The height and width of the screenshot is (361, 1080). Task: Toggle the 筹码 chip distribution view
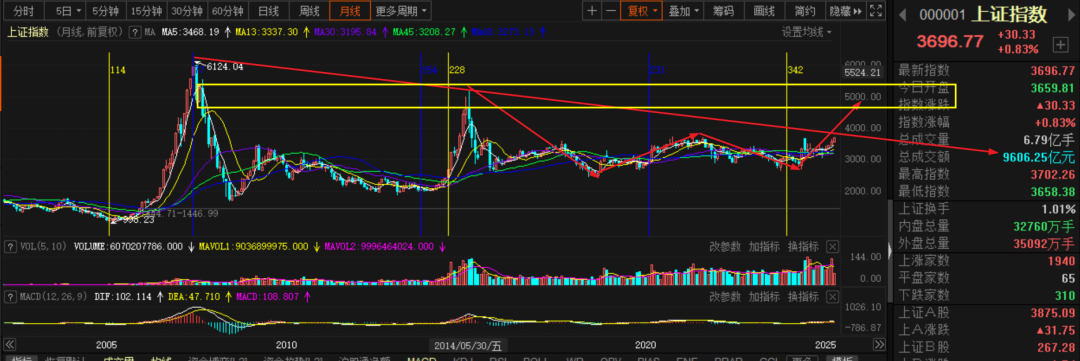723,10
